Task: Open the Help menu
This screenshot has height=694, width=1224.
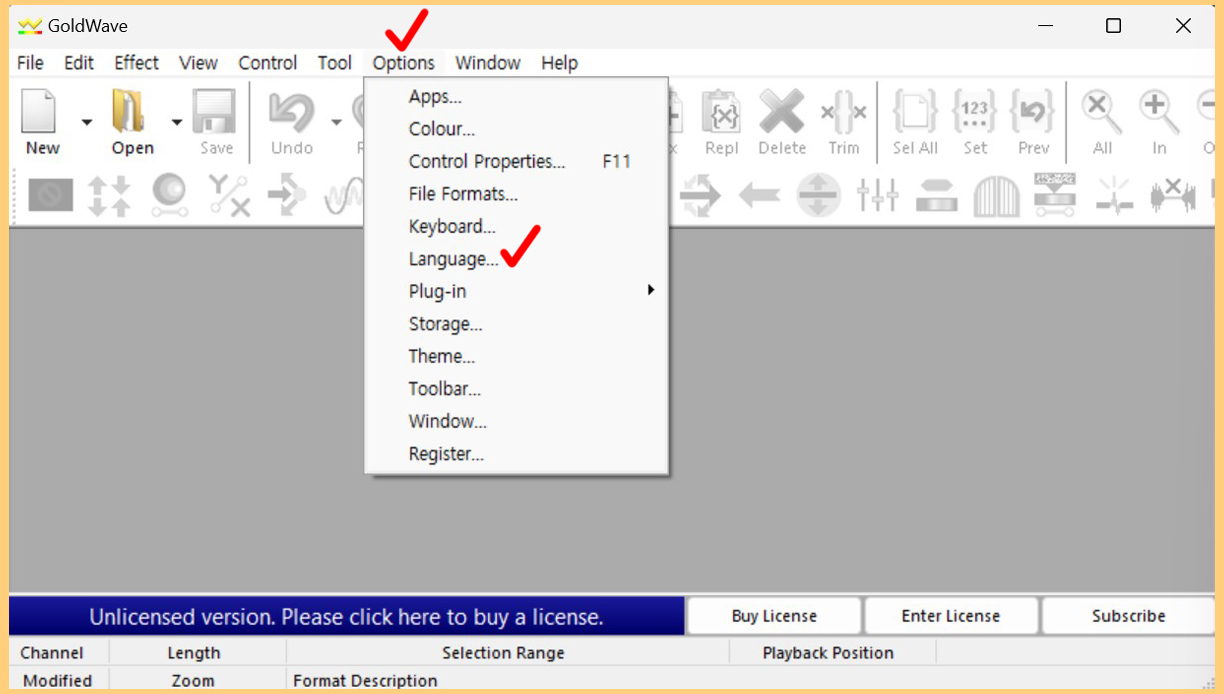Action: point(560,63)
